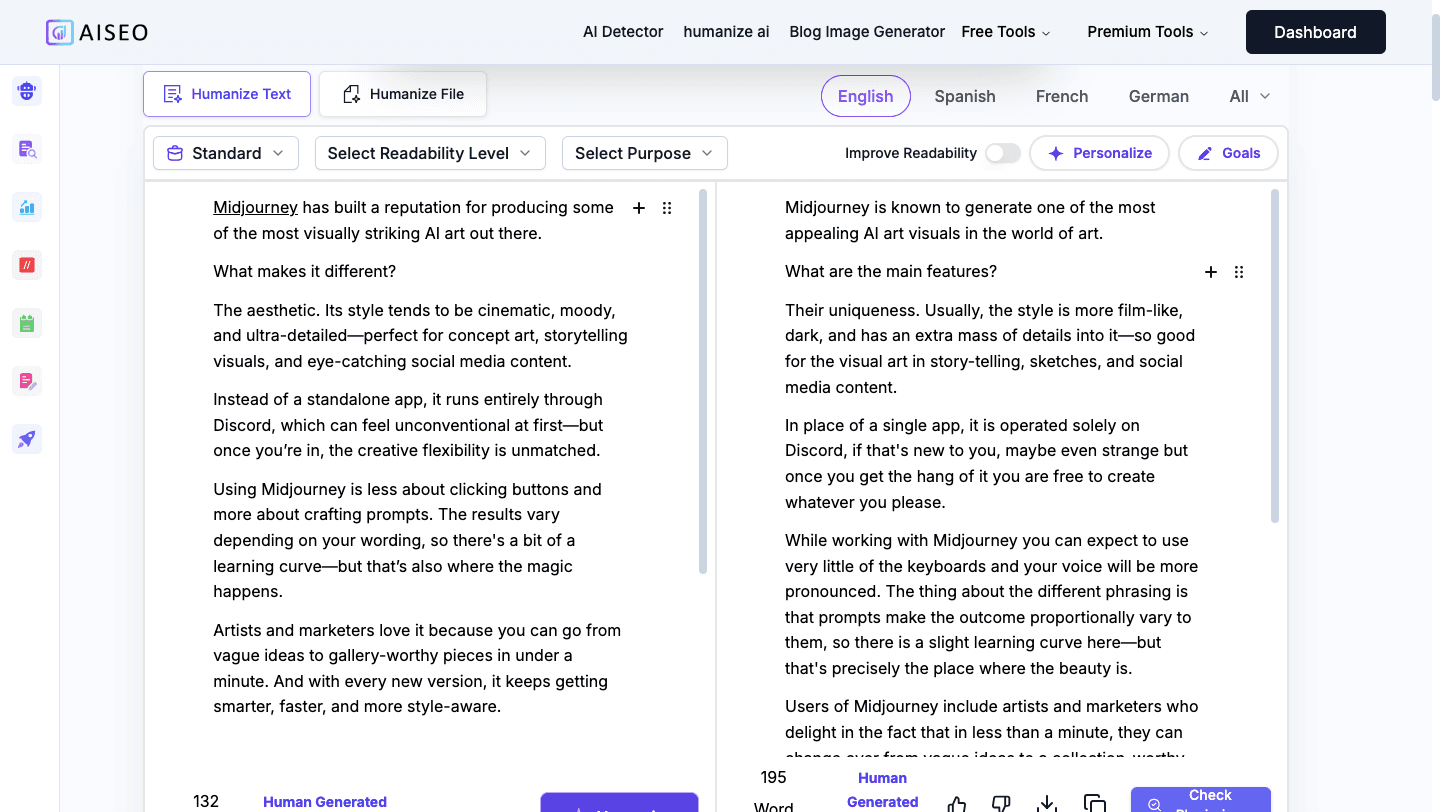This screenshot has width=1440, height=812.
Task: Copy the humanized output text
Action: click(x=1095, y=804)
